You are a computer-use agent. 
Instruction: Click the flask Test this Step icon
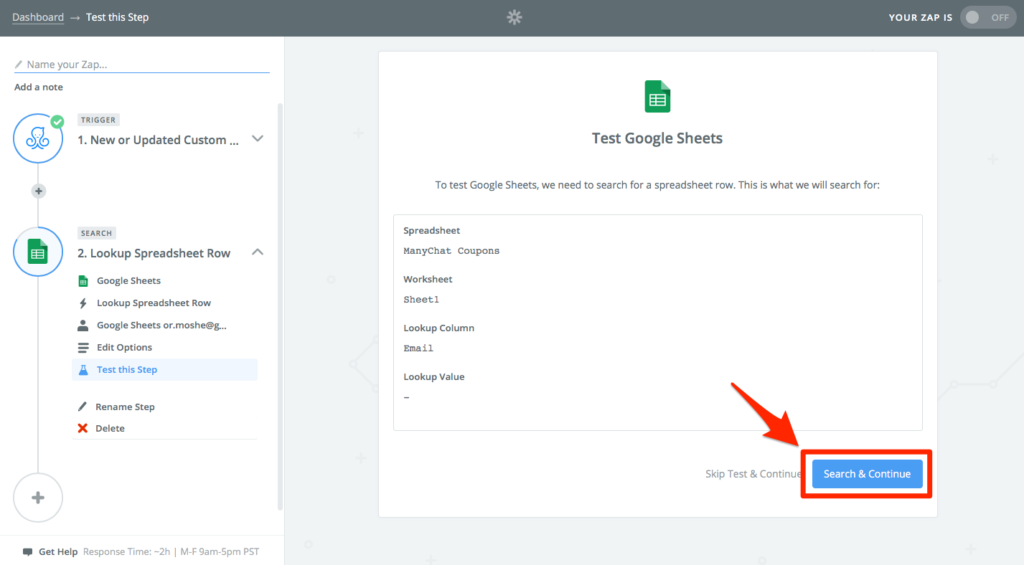tap(83, 370)
